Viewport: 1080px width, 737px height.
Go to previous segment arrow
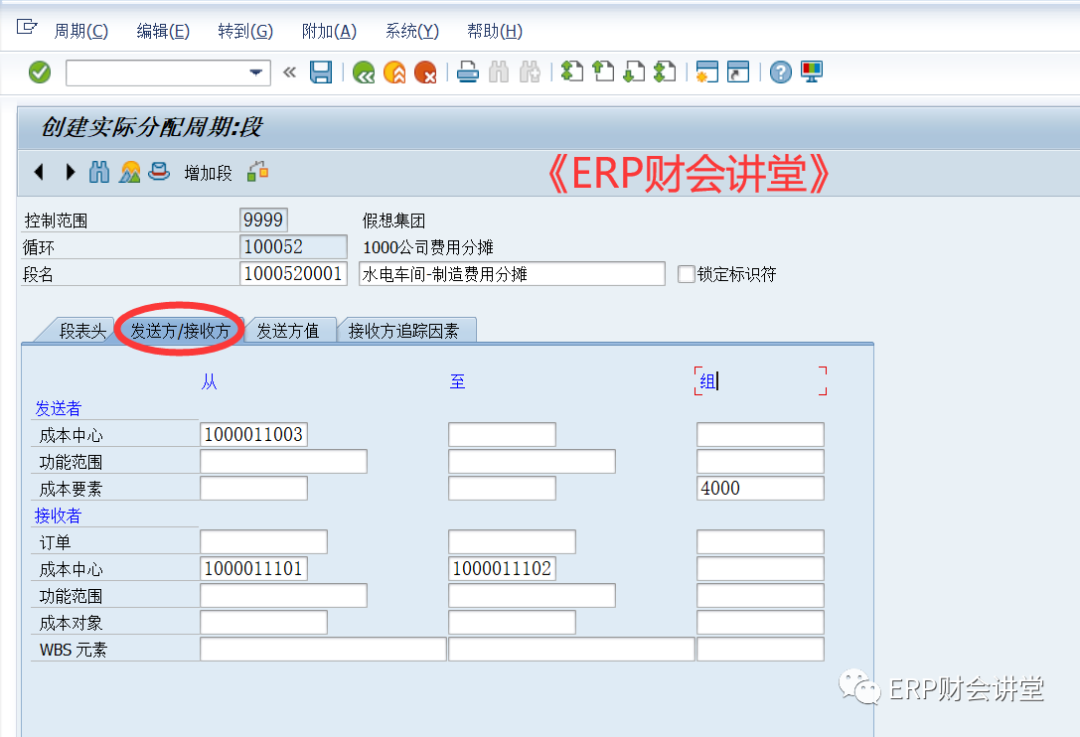[39, 172]
